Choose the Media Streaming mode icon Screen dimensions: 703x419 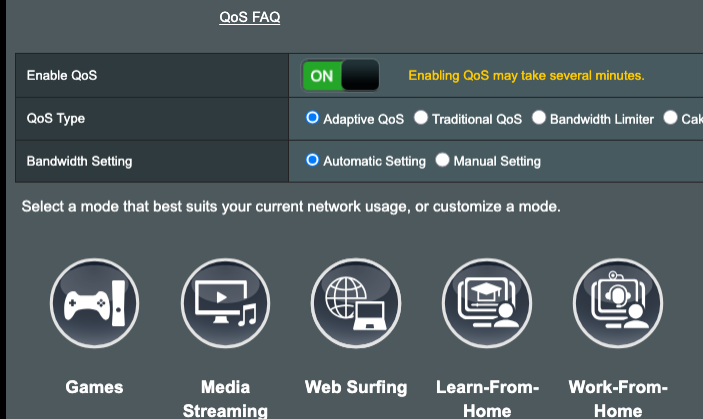click(225, 301)
